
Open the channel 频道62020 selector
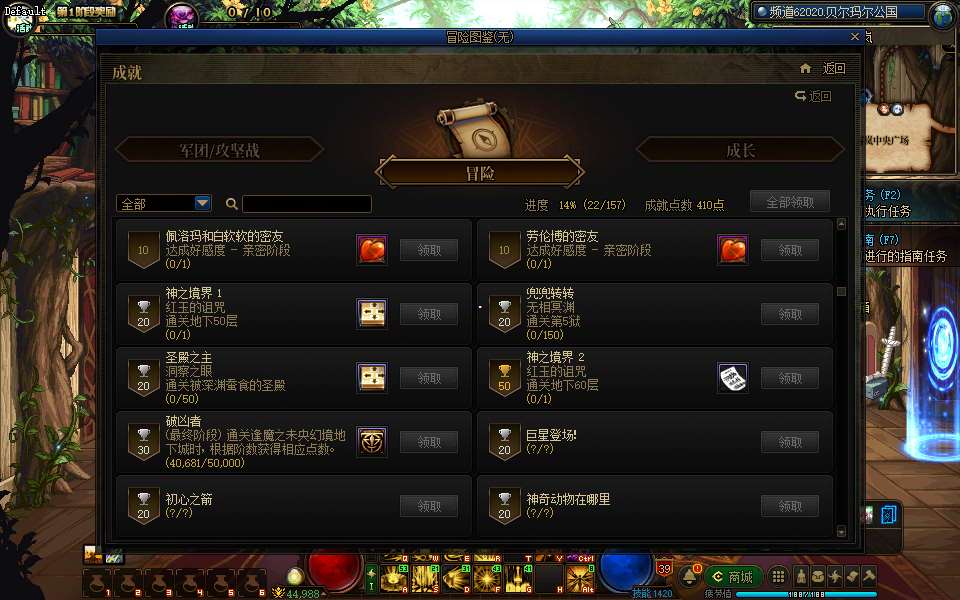click(839, 12)
